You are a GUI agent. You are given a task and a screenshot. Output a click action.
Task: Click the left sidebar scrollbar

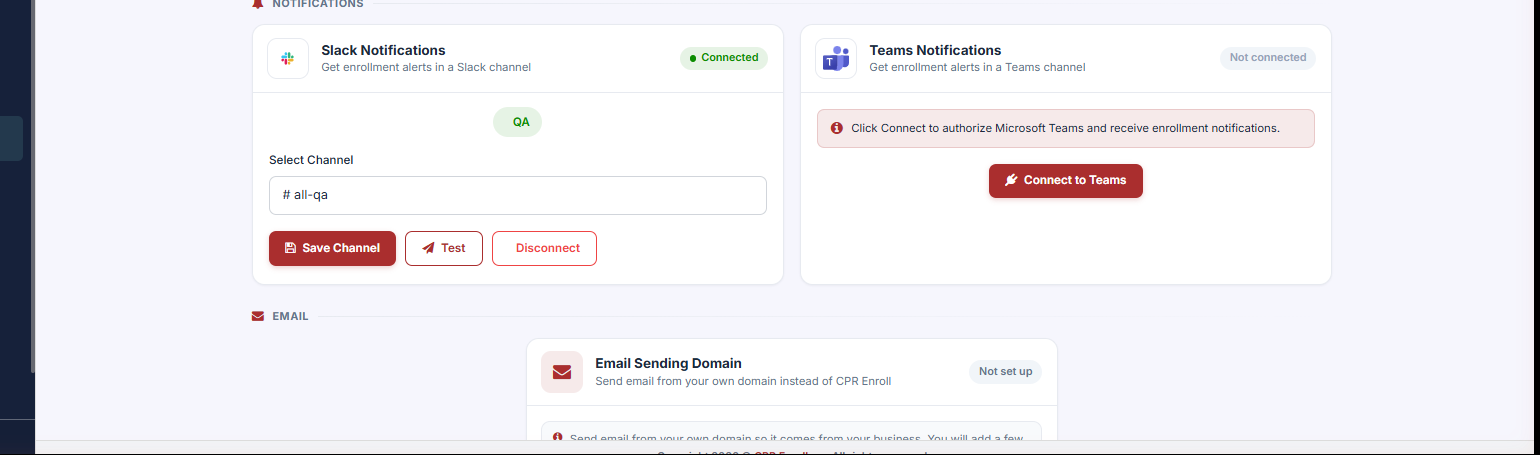(32, 187)
